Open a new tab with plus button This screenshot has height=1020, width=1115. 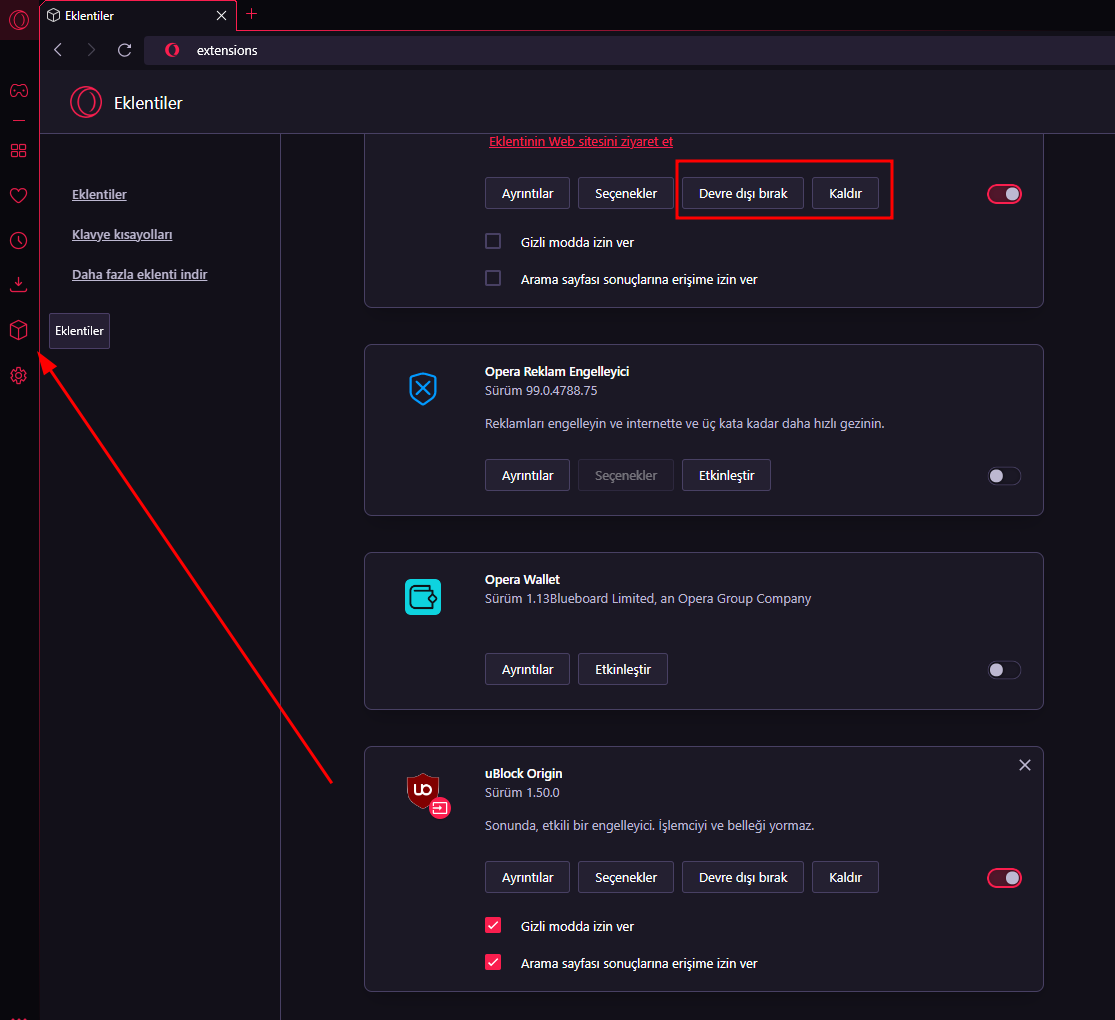coord(251,14)
